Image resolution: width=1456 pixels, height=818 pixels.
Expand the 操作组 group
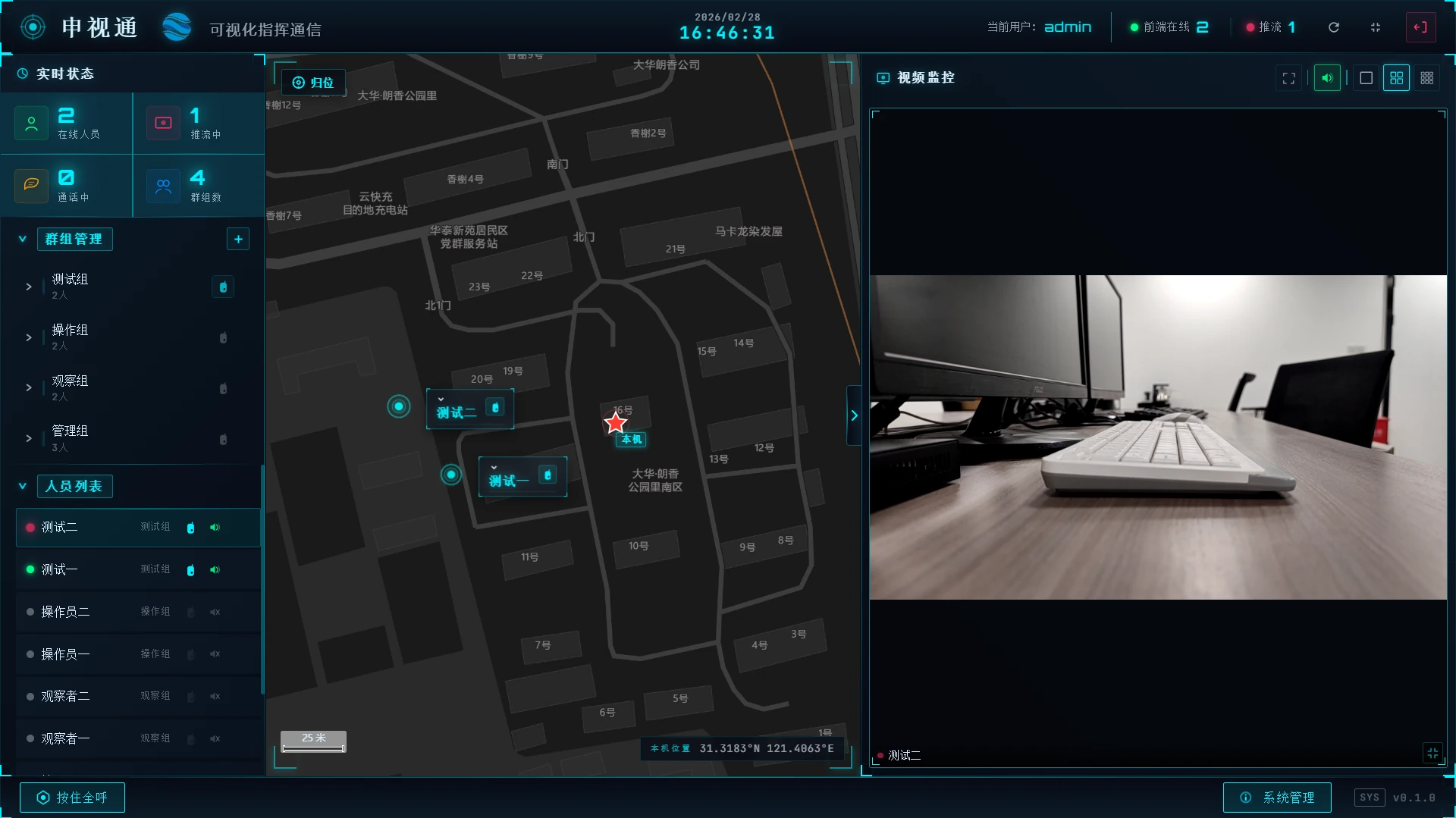[x=29, y=338]
